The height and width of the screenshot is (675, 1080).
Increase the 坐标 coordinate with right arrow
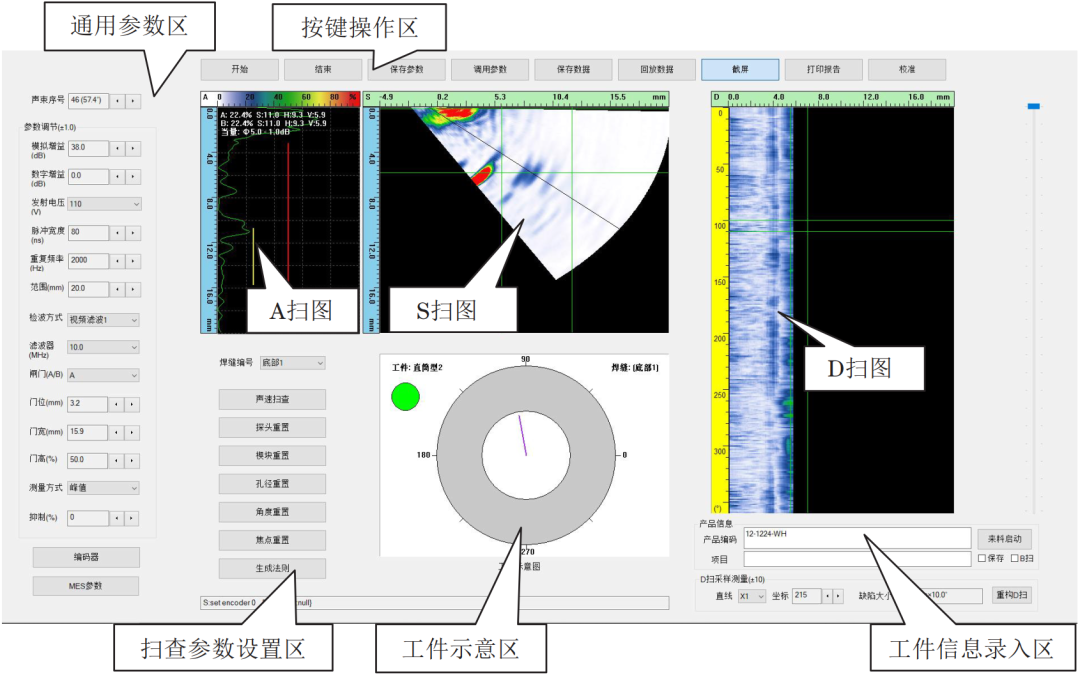[x=838, y=596]
